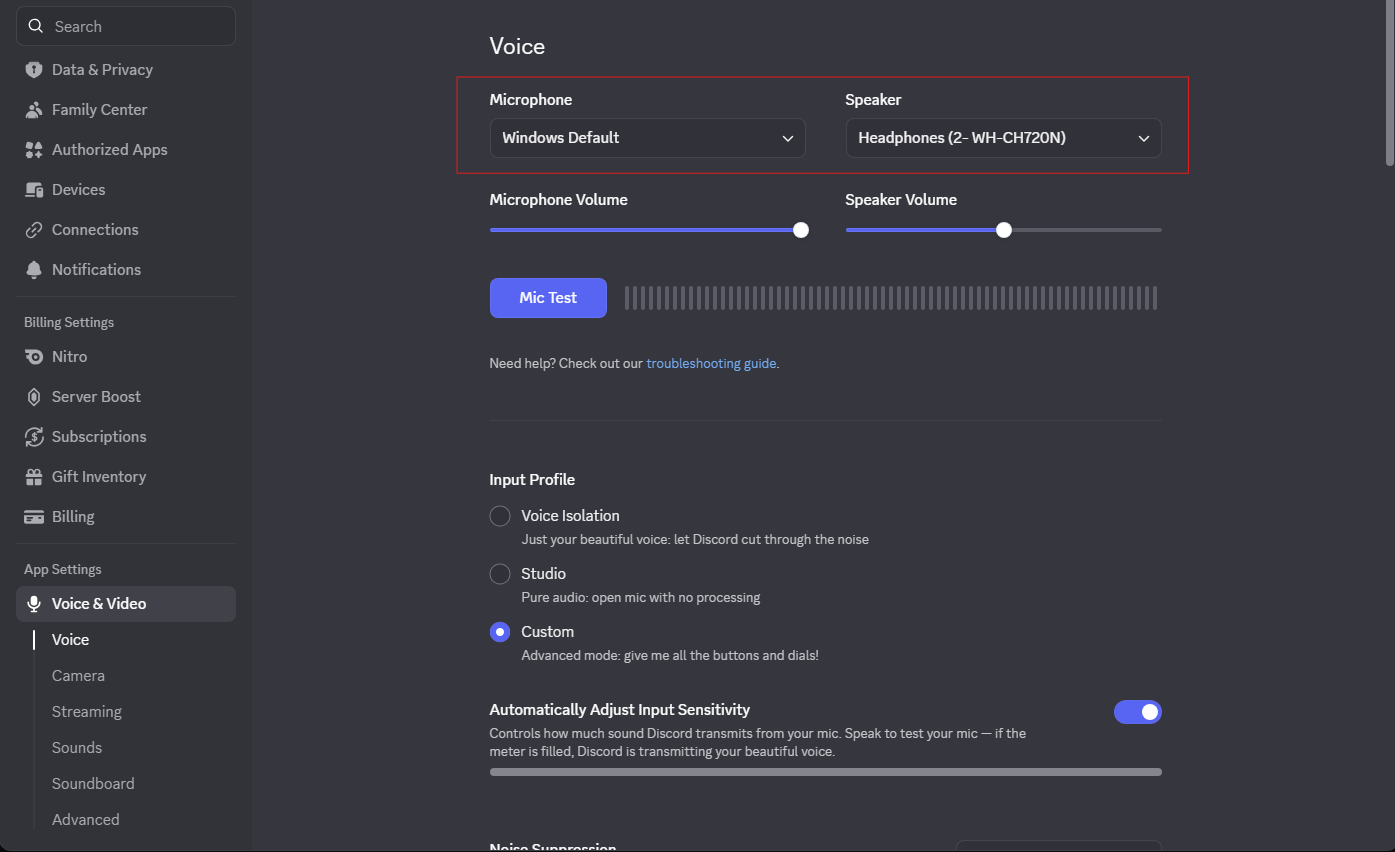Open Billing settings page
This screenshot has width=1395, height=852.
[126, 517]
